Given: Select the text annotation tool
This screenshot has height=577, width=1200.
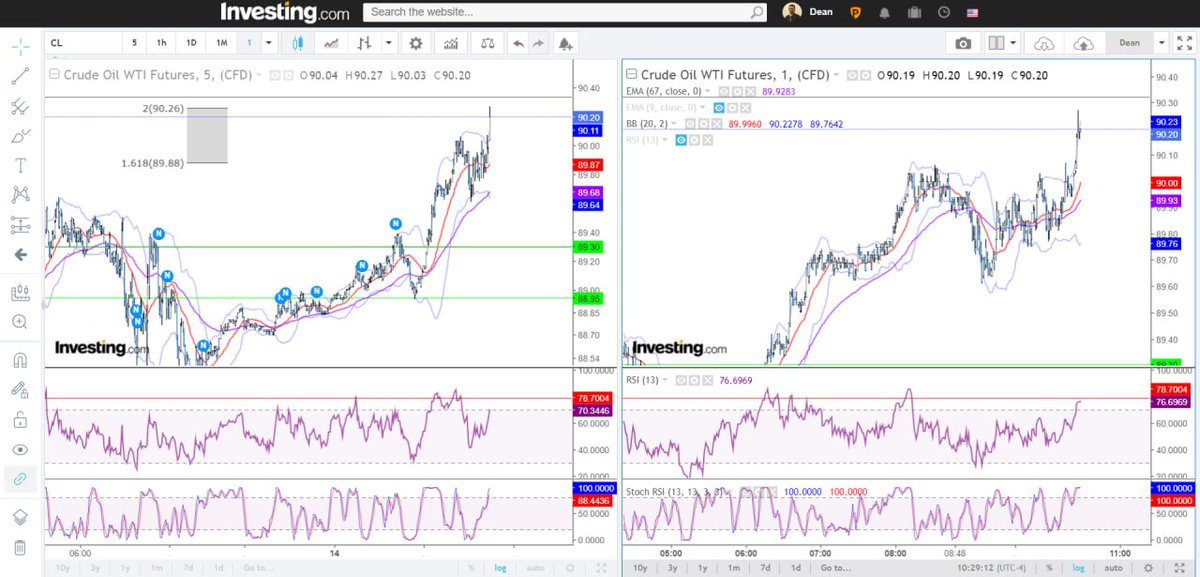Looking at the screenshot, I should 20,166.
